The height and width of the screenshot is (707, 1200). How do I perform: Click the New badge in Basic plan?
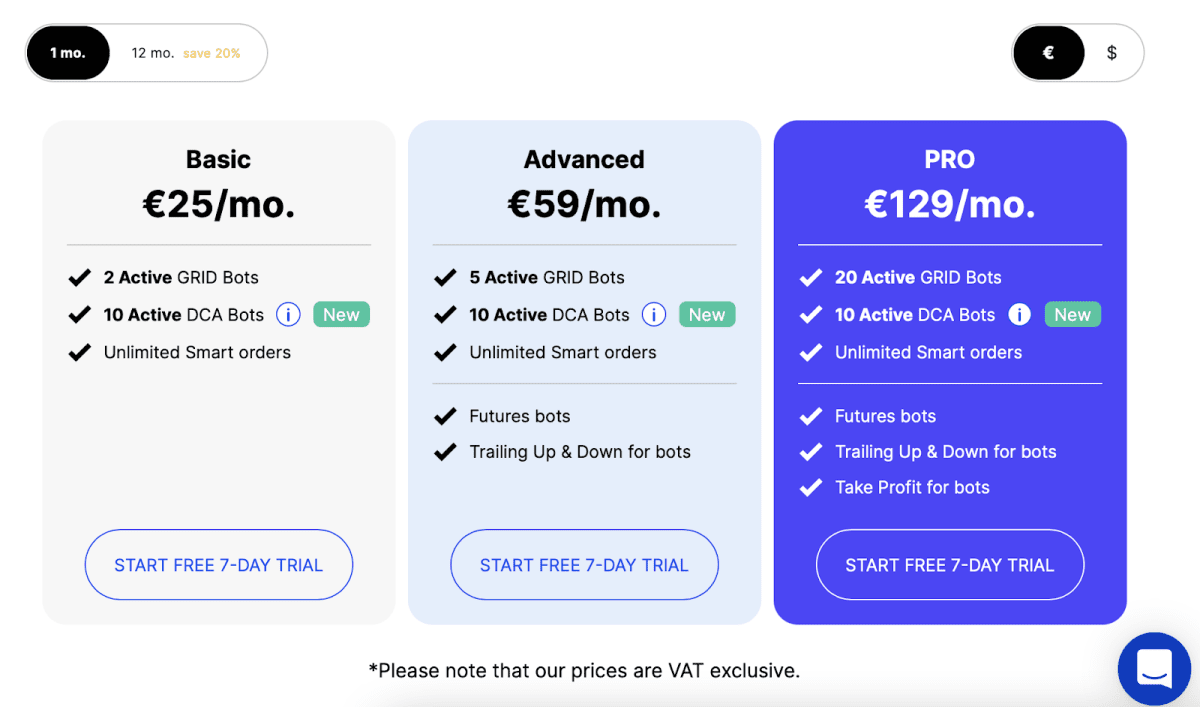(341, 315)
